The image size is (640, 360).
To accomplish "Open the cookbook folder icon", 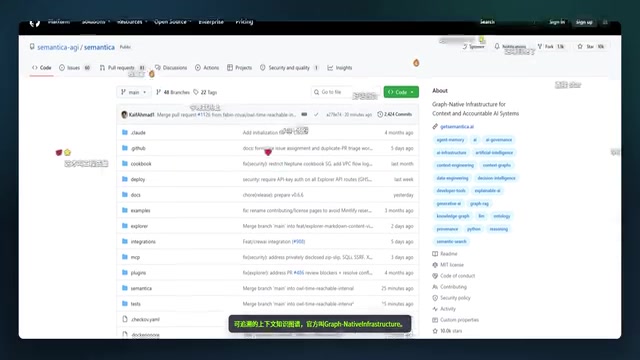I will [x=125, y=163].
